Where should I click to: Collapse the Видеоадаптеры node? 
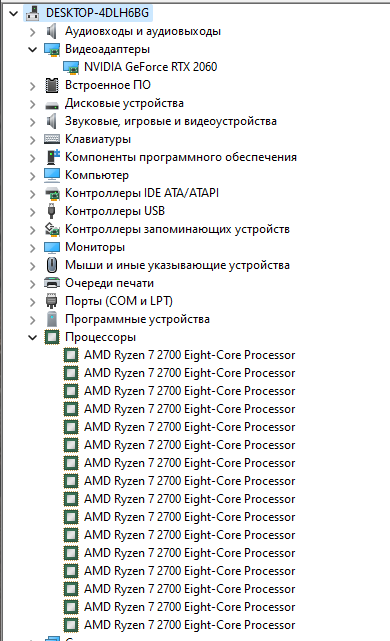[x=33, y=50]
